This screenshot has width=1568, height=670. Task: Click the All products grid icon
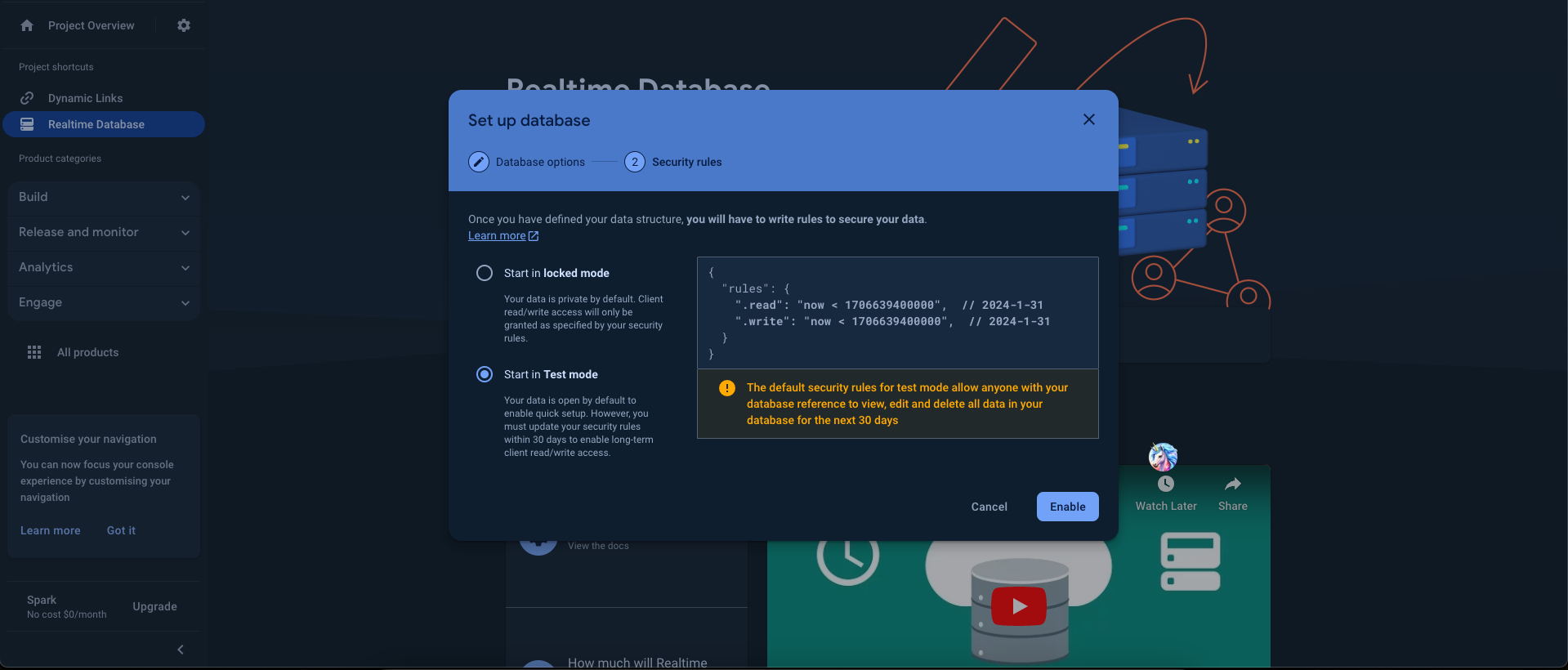click(x=34, y=352)
